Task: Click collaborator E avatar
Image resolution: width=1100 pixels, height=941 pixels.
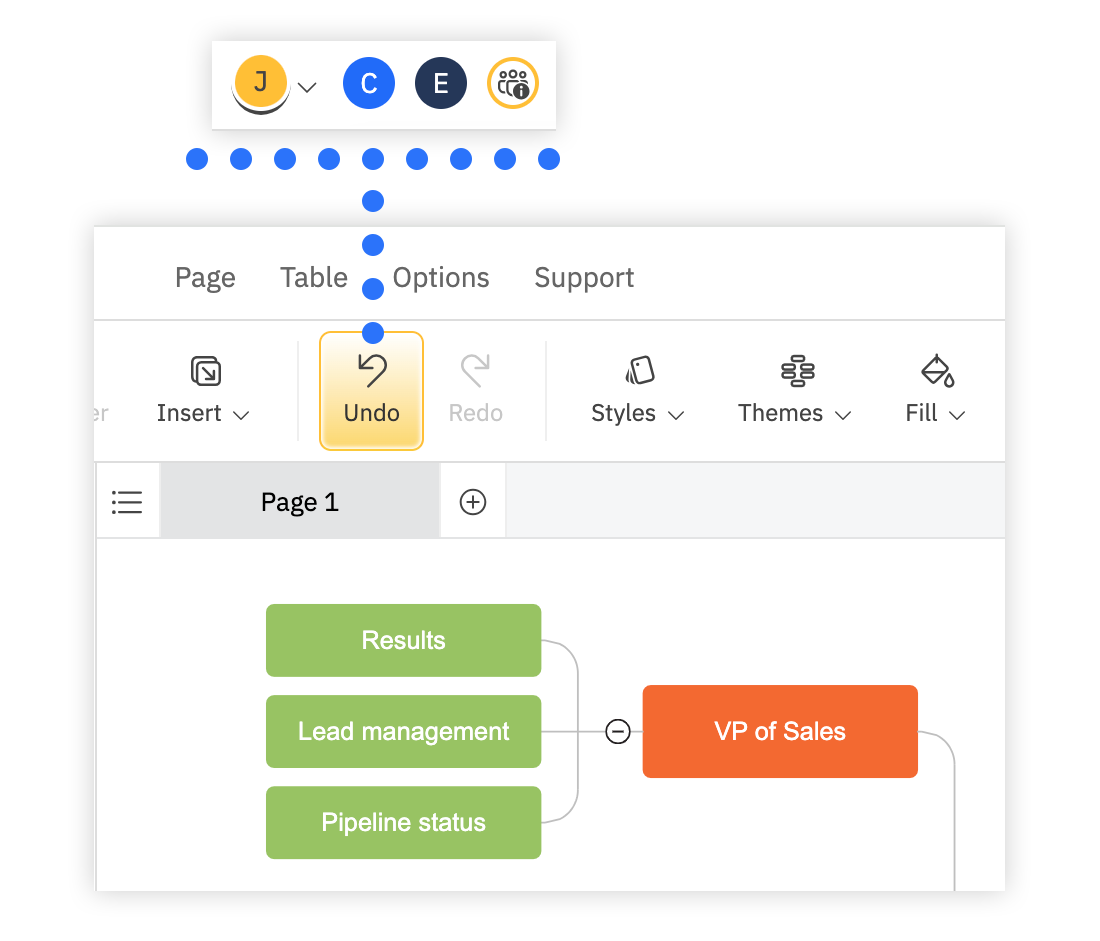Action: [x=441, y=84]
